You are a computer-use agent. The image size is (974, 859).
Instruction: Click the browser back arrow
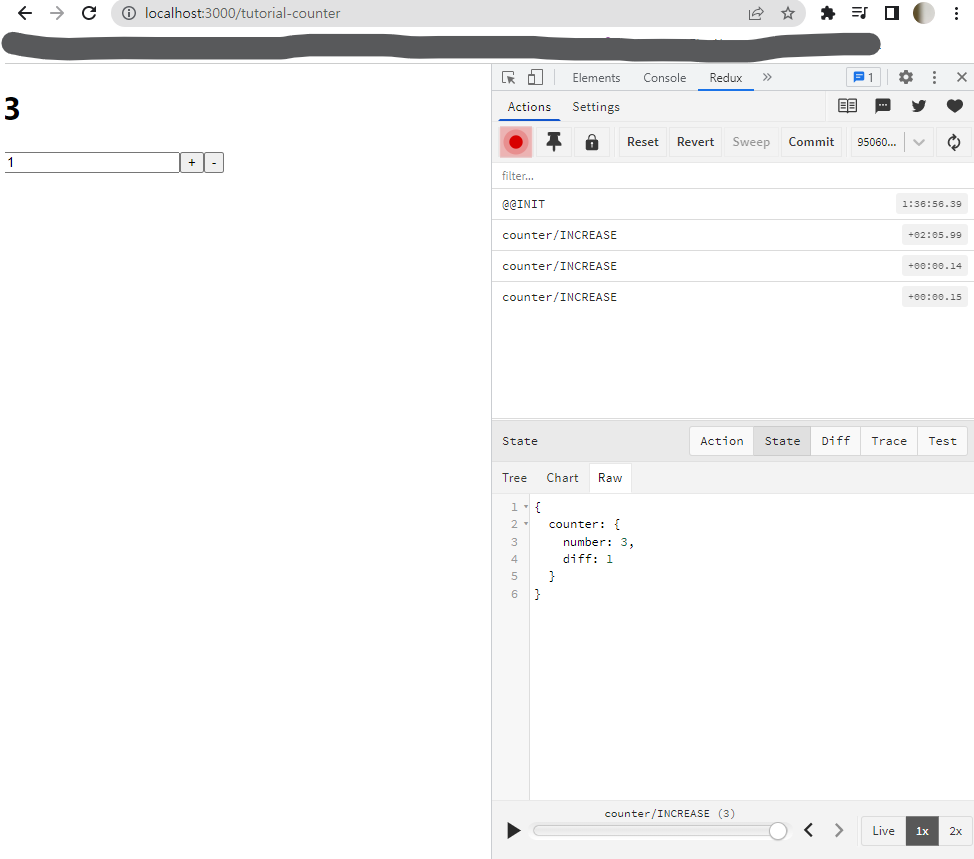click(x=25, y=13)
